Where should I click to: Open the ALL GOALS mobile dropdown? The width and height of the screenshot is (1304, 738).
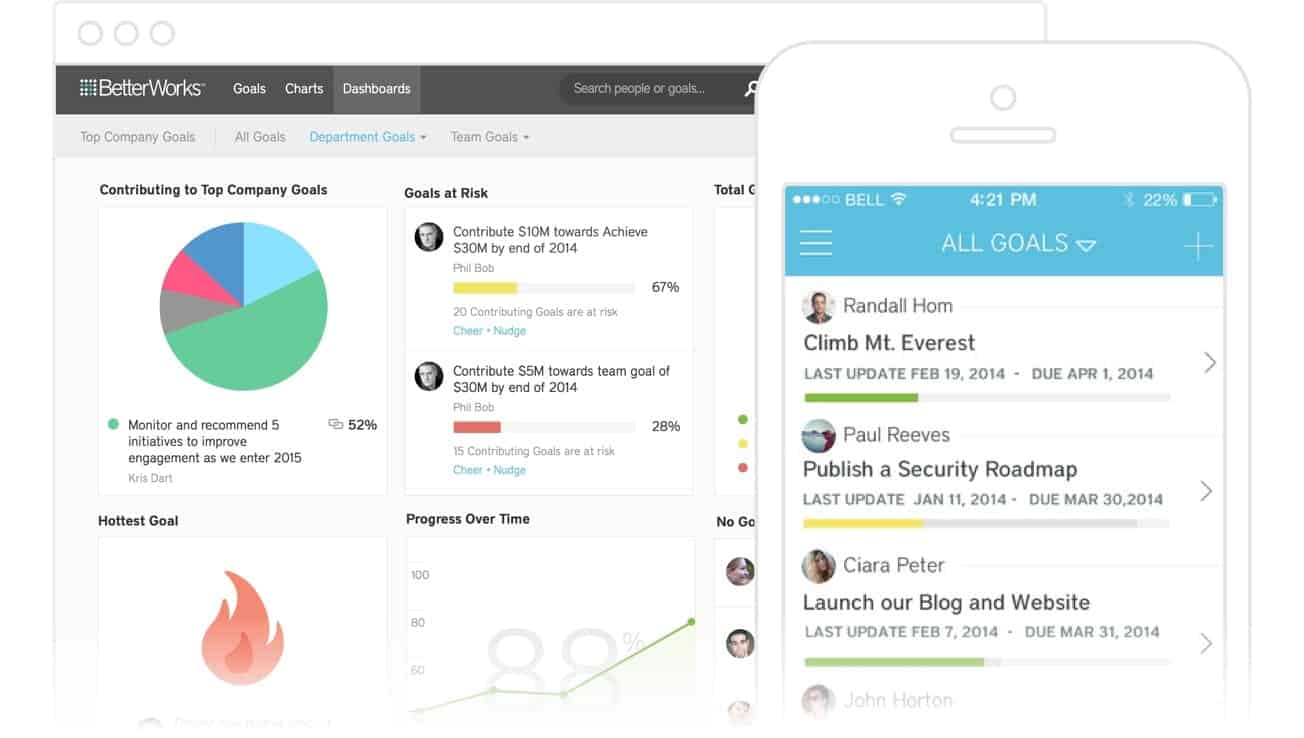tap(1018, 243)
